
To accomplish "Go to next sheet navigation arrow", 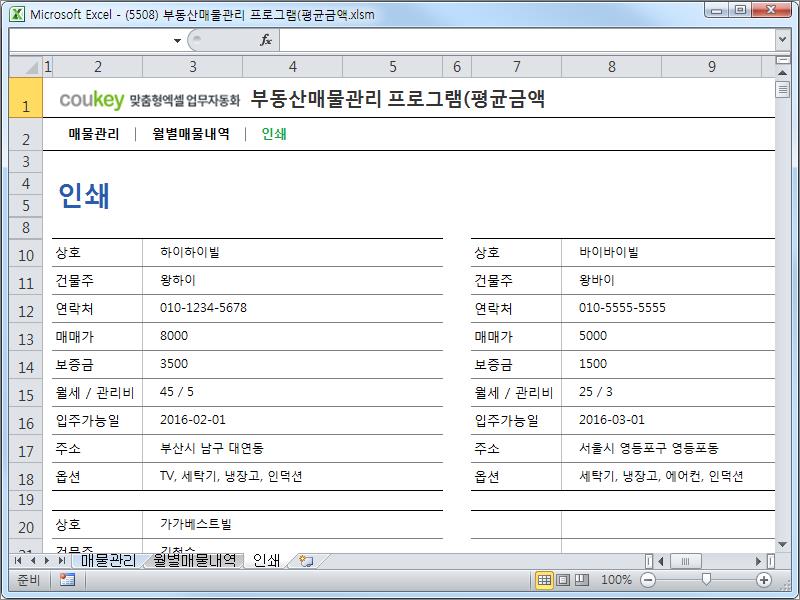I will pos(47,561).
